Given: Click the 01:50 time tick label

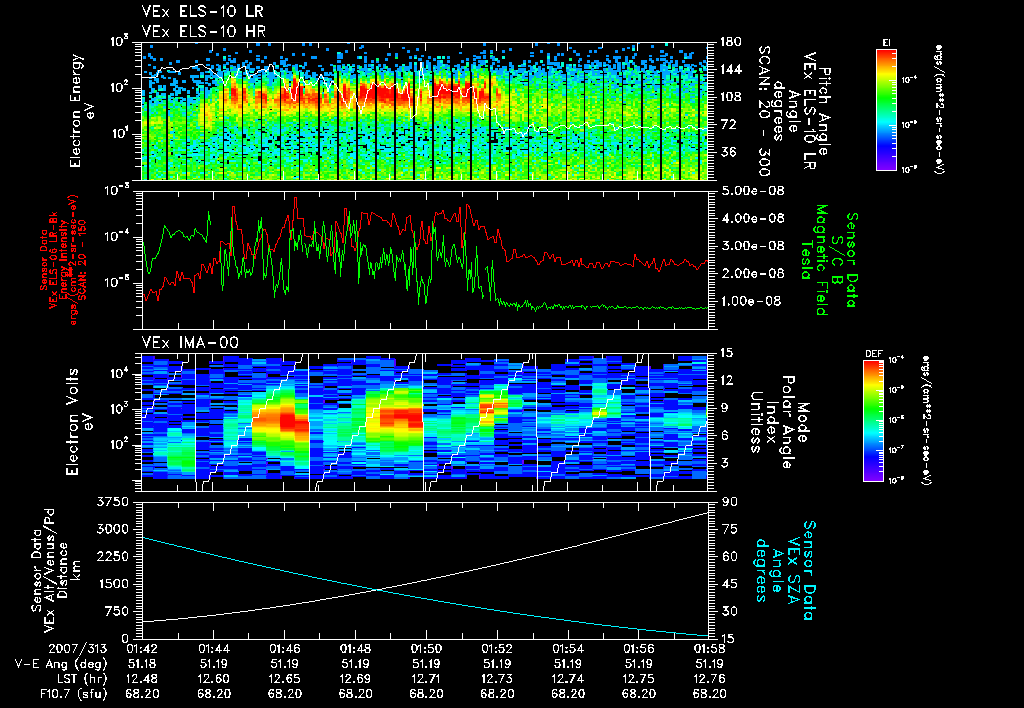Looking at the screenshot, I should click(x=426, y=649).
